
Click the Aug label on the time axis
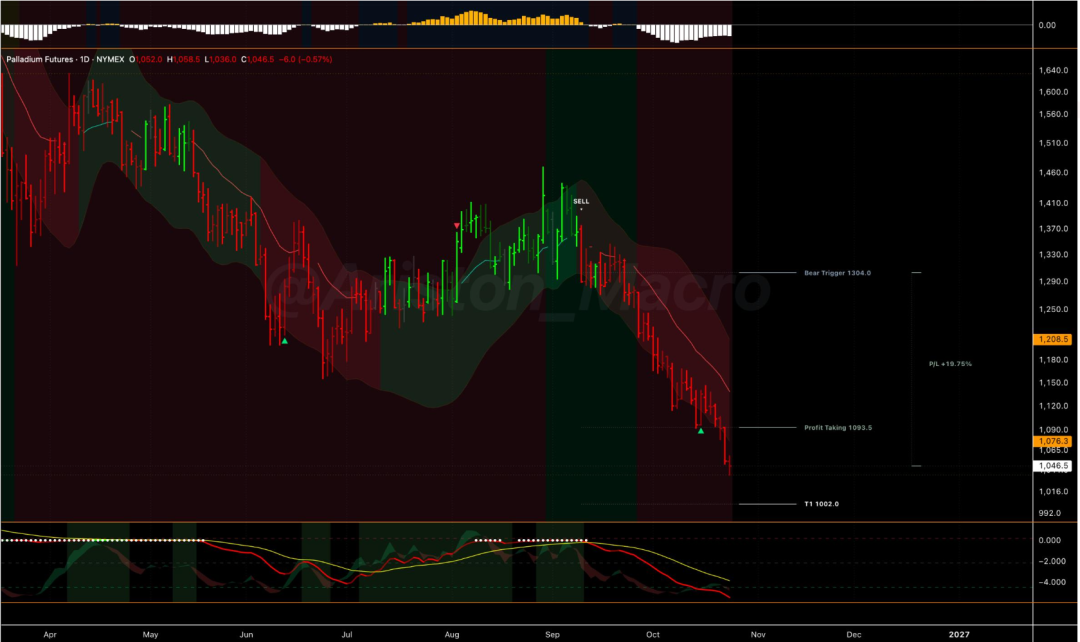pyautogui.click(x=452, y=634)
